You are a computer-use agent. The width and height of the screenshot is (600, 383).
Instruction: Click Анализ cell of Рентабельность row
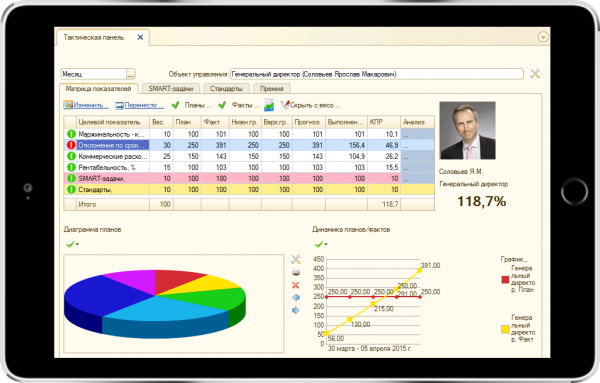[x=417, y=168]
